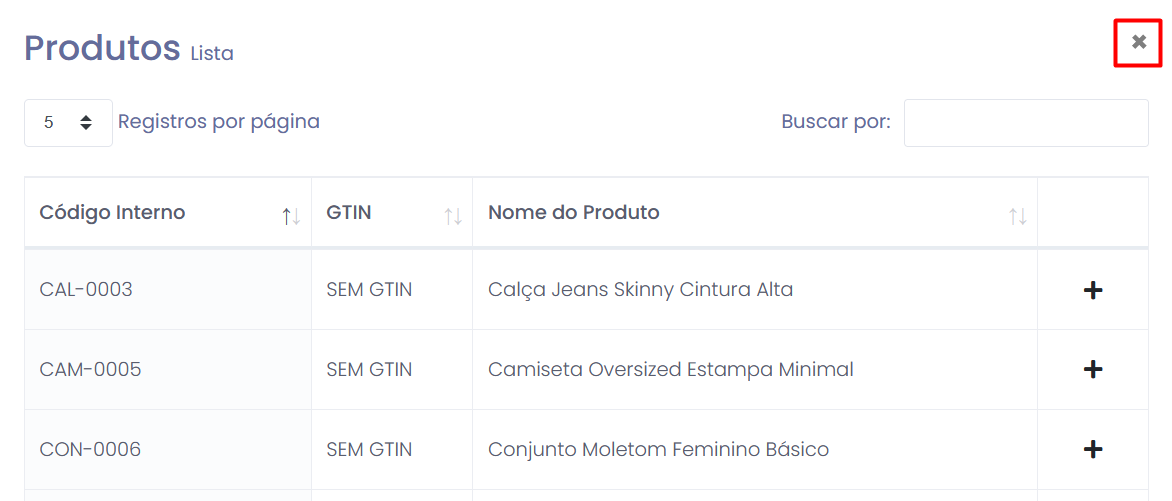Click sort arrows in Código Interno column
Screen dimensions: 1172x501
pyautogui.click(x=291, y=216)
